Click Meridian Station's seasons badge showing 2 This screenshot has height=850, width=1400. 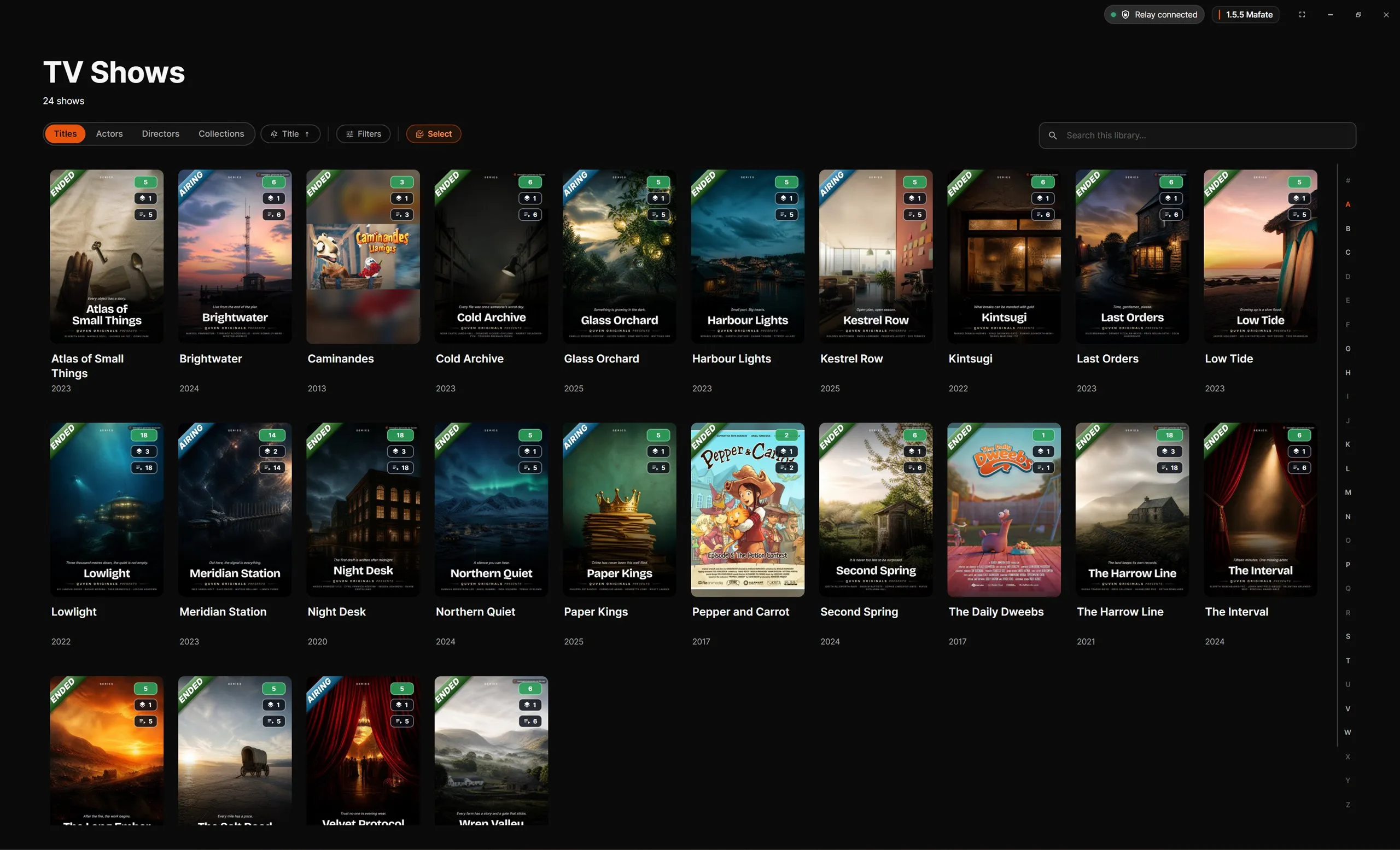[x=272, y=452]
